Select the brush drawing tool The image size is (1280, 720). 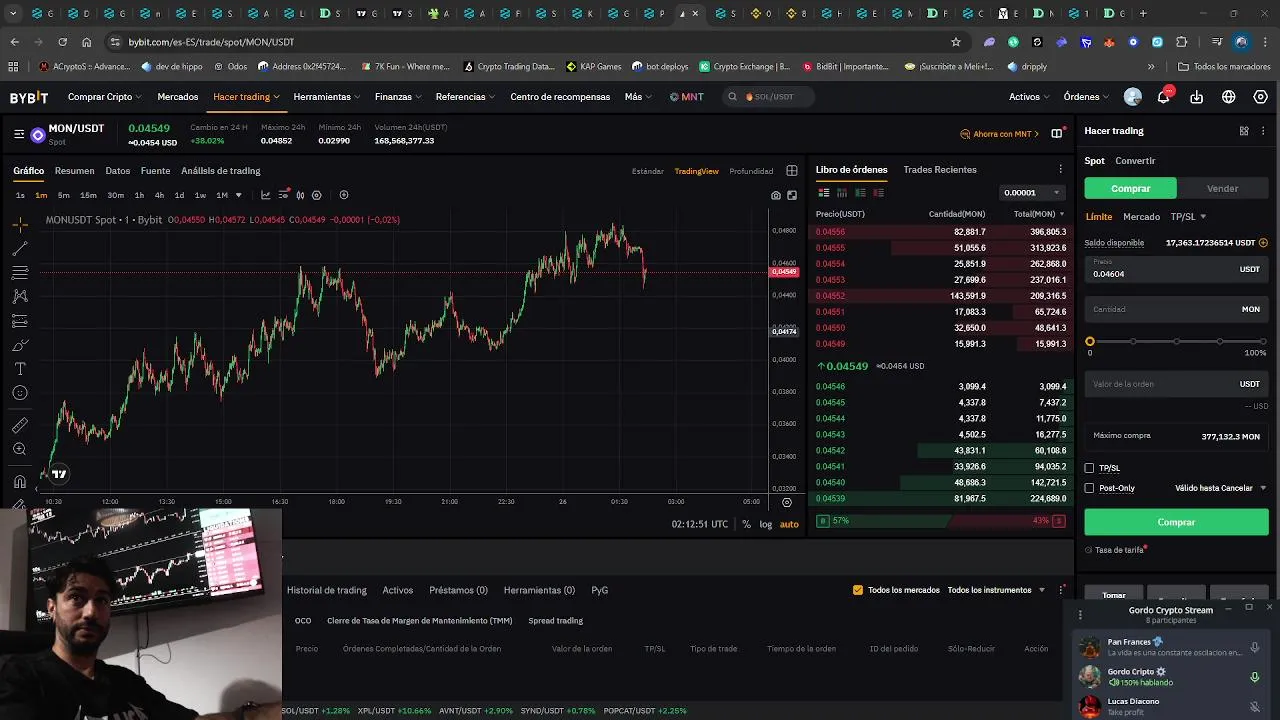(20, 345)
